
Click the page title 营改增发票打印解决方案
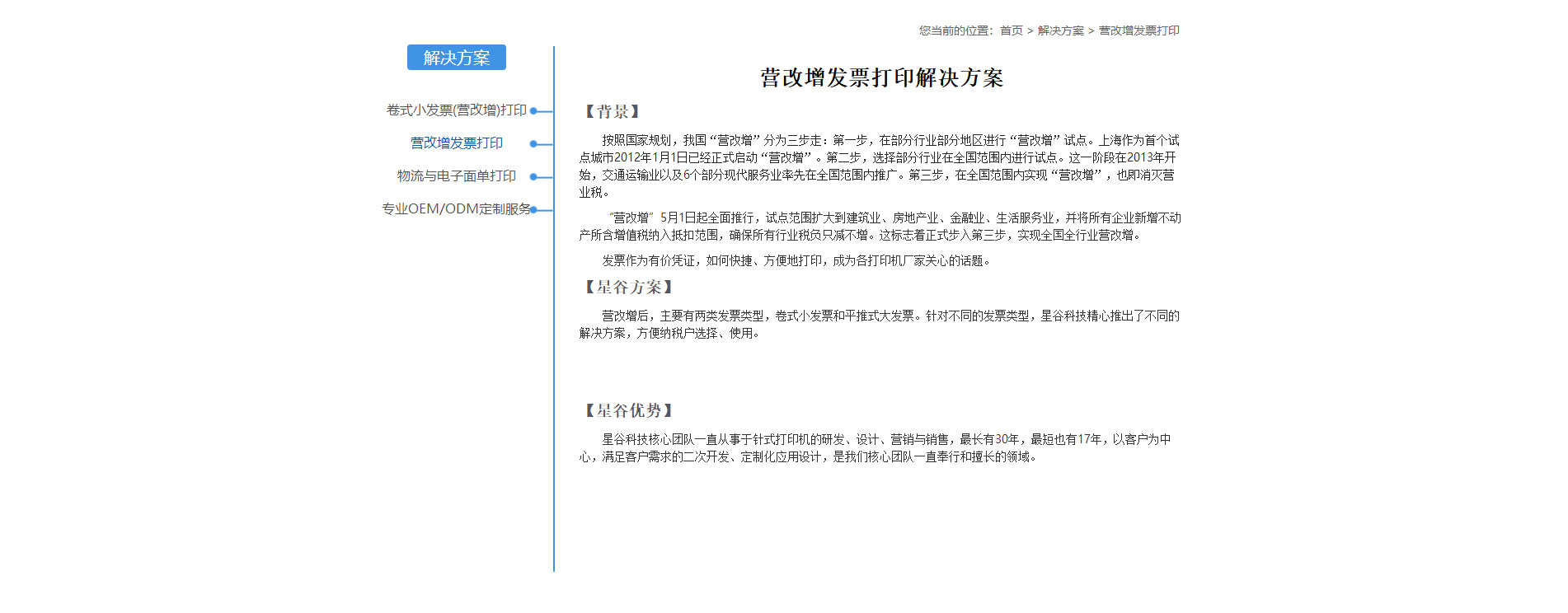tap(881, 77)
